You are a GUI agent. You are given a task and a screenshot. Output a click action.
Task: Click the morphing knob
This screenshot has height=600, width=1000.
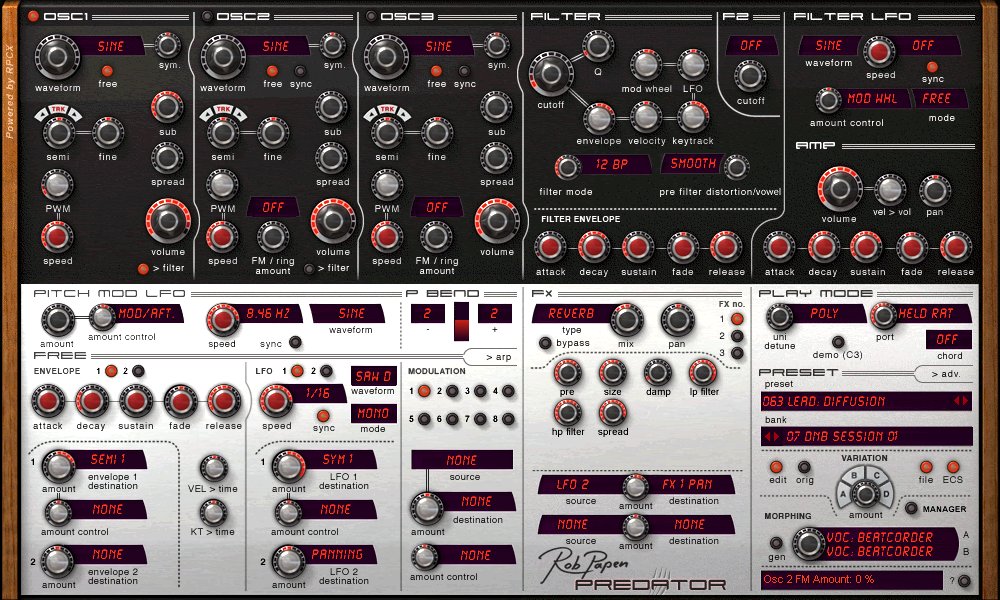click(808, 543)
